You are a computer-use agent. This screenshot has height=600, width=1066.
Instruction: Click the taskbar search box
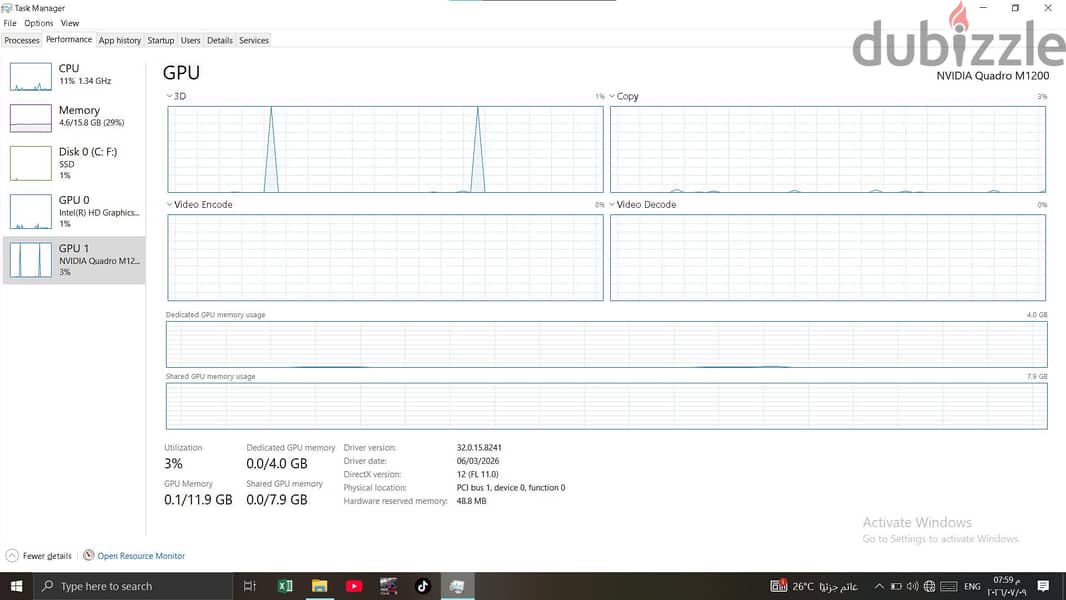[x=133, y=586]
